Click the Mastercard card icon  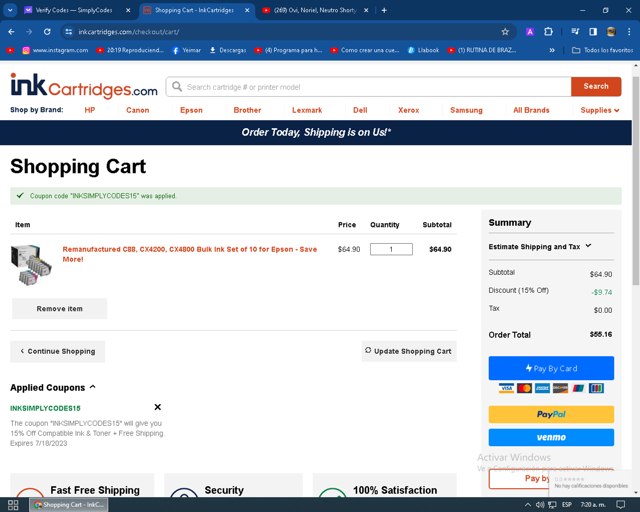(x=524, y=388)
